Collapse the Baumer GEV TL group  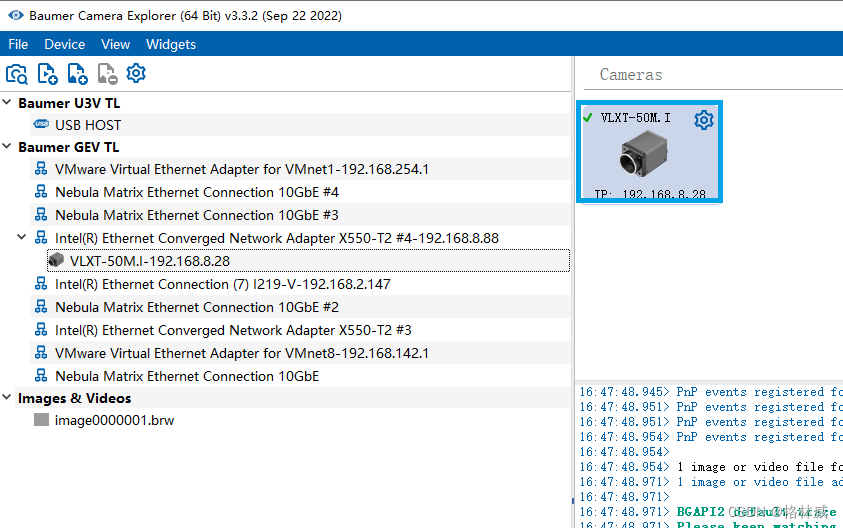pyautogui.click(x=7, y=146)
